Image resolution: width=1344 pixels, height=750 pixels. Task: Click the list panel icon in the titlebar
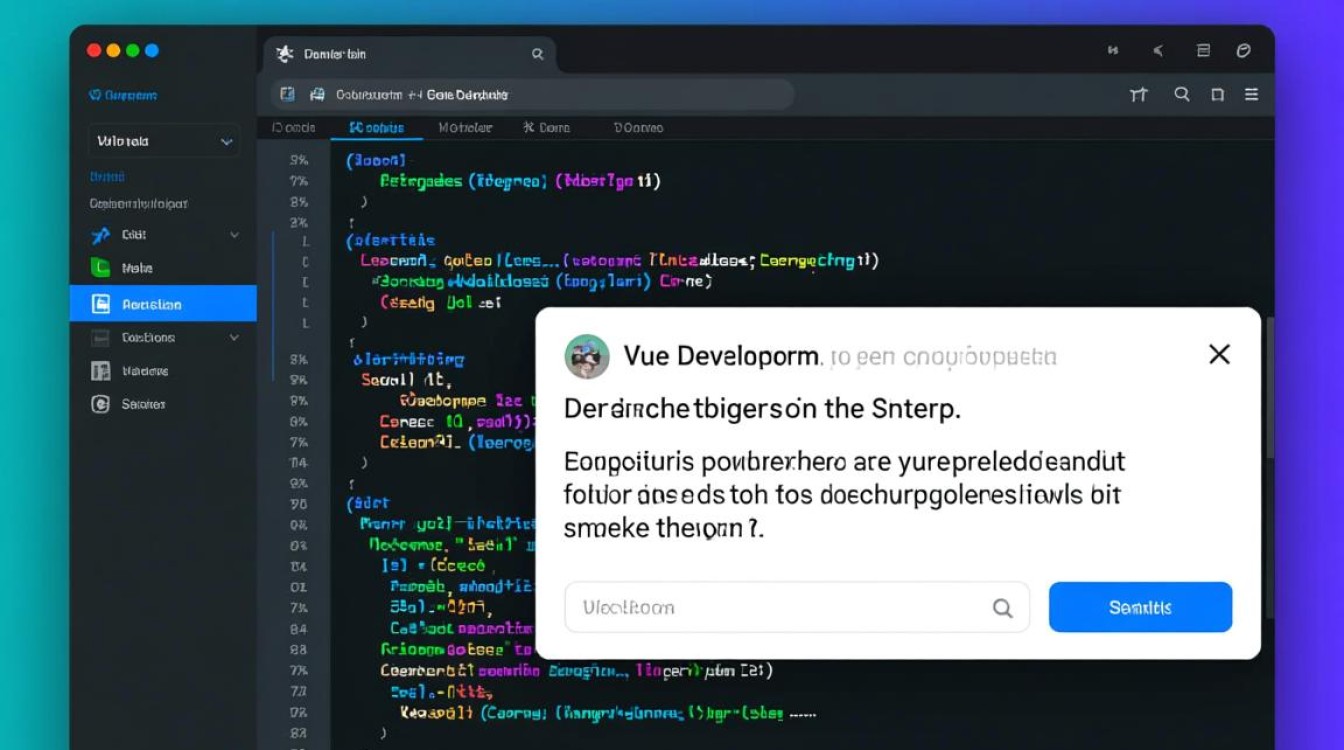(x=1201, y=50)
